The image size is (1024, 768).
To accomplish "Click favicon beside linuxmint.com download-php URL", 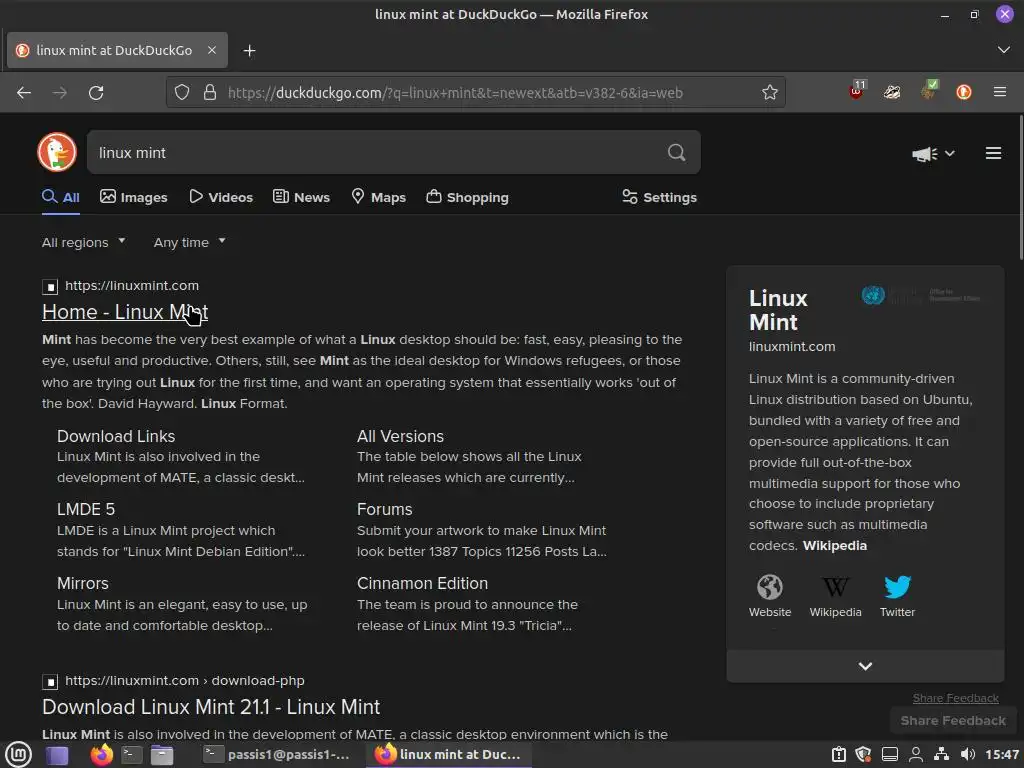I will point(50,681).
